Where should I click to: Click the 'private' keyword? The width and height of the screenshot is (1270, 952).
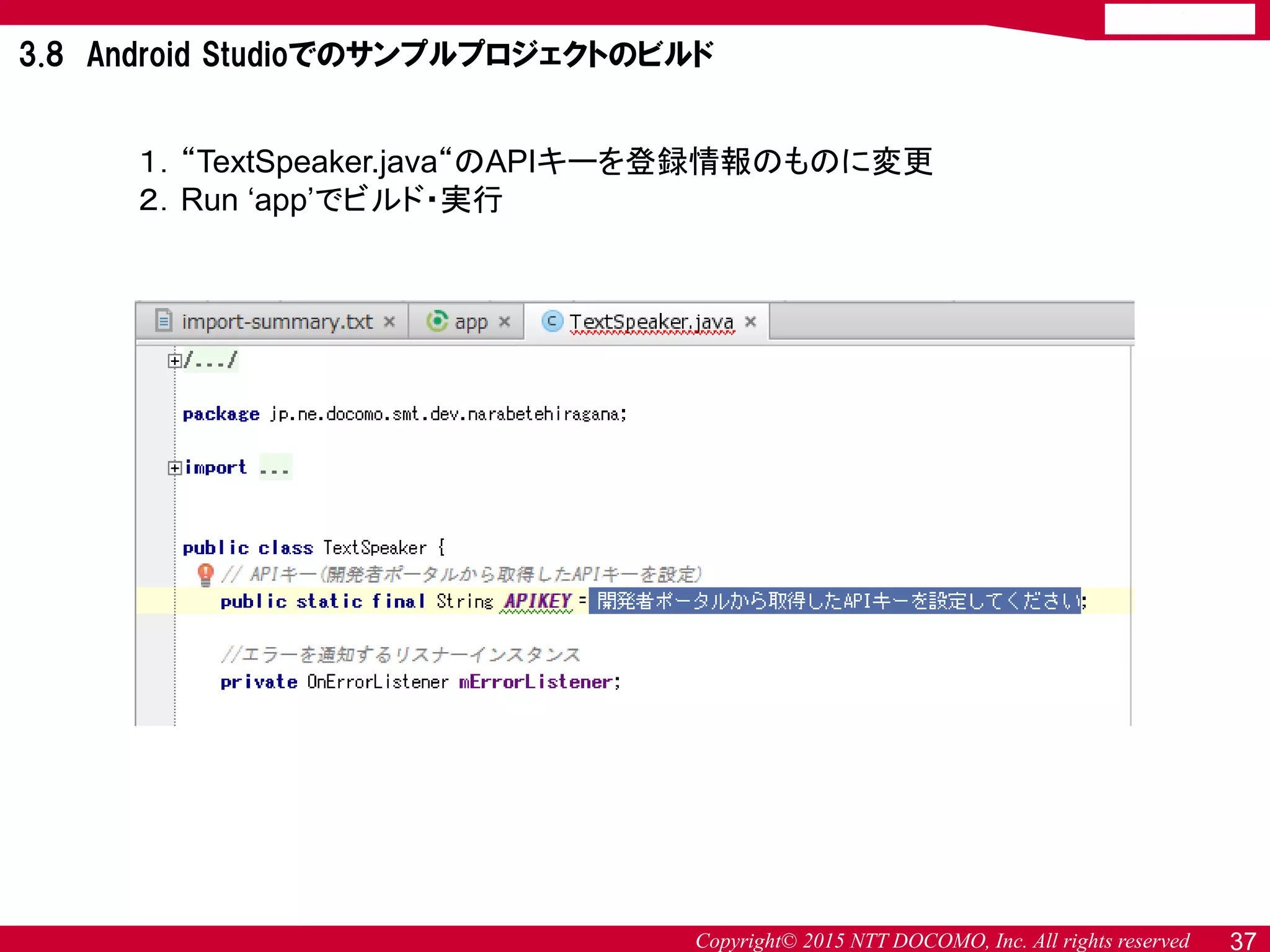coord(259,682)
